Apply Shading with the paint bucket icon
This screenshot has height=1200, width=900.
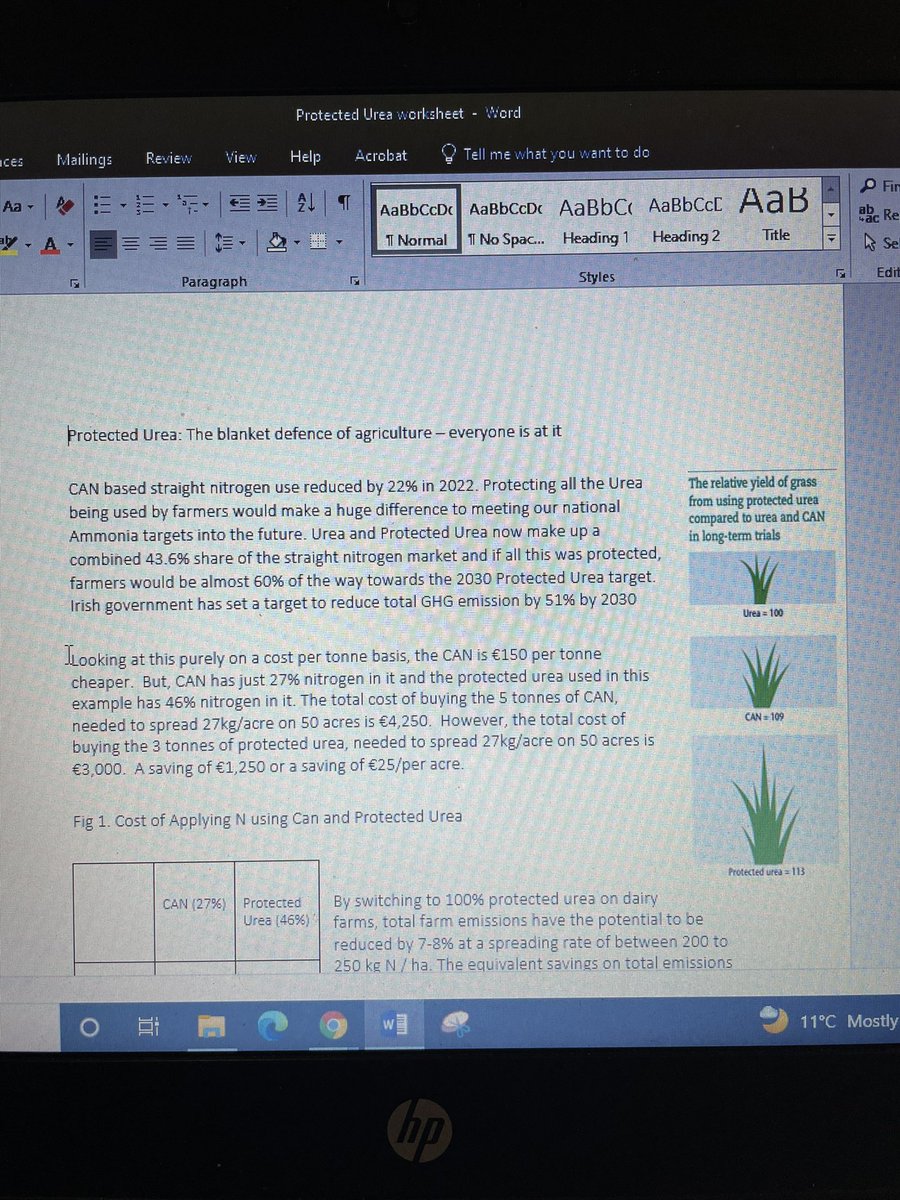[275, 241]
